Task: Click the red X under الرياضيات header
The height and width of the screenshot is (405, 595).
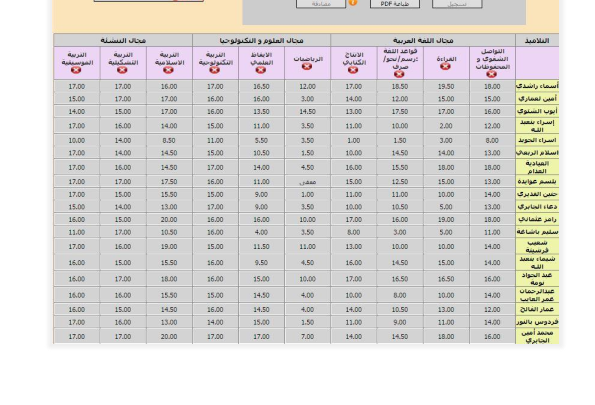Action: point(307,66)
